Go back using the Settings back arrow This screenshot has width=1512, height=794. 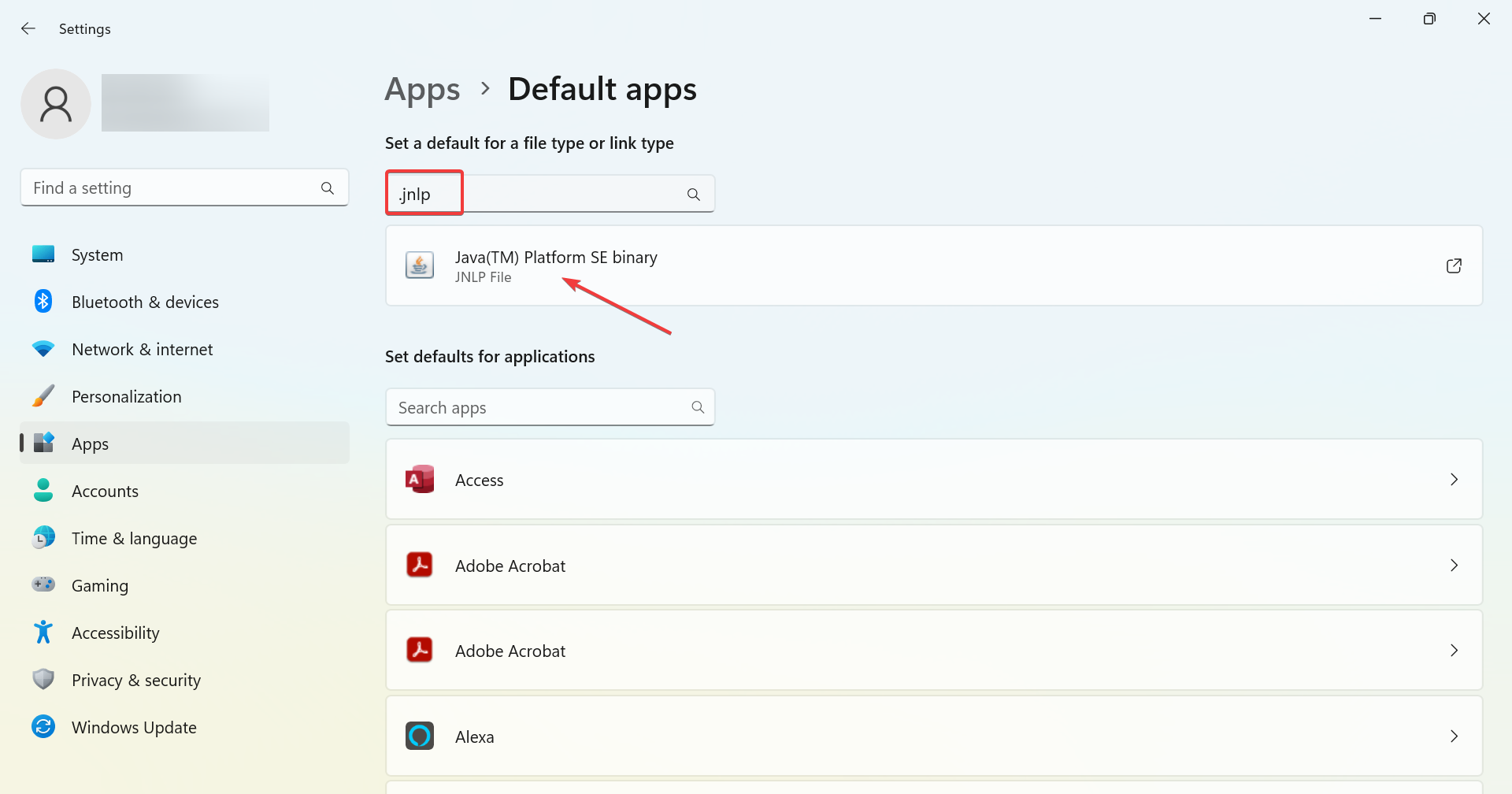[x=28, y=28]
